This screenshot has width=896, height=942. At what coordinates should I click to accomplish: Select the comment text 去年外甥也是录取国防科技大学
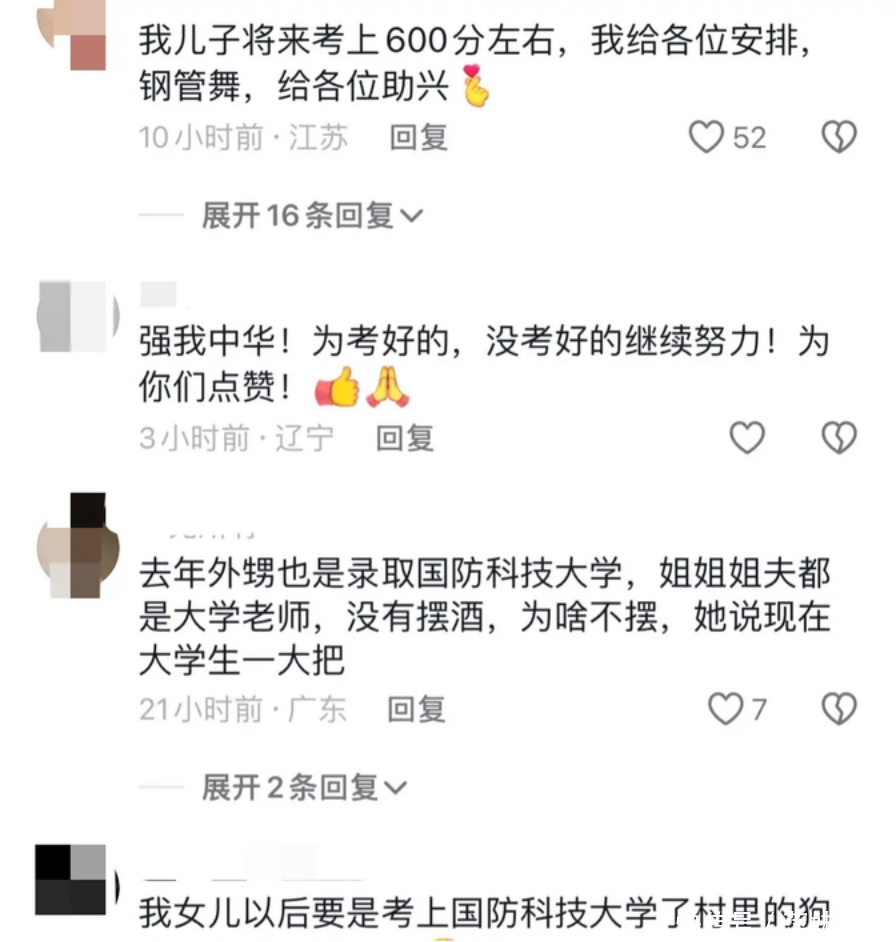pyautogui.click(x=380, y=573)
